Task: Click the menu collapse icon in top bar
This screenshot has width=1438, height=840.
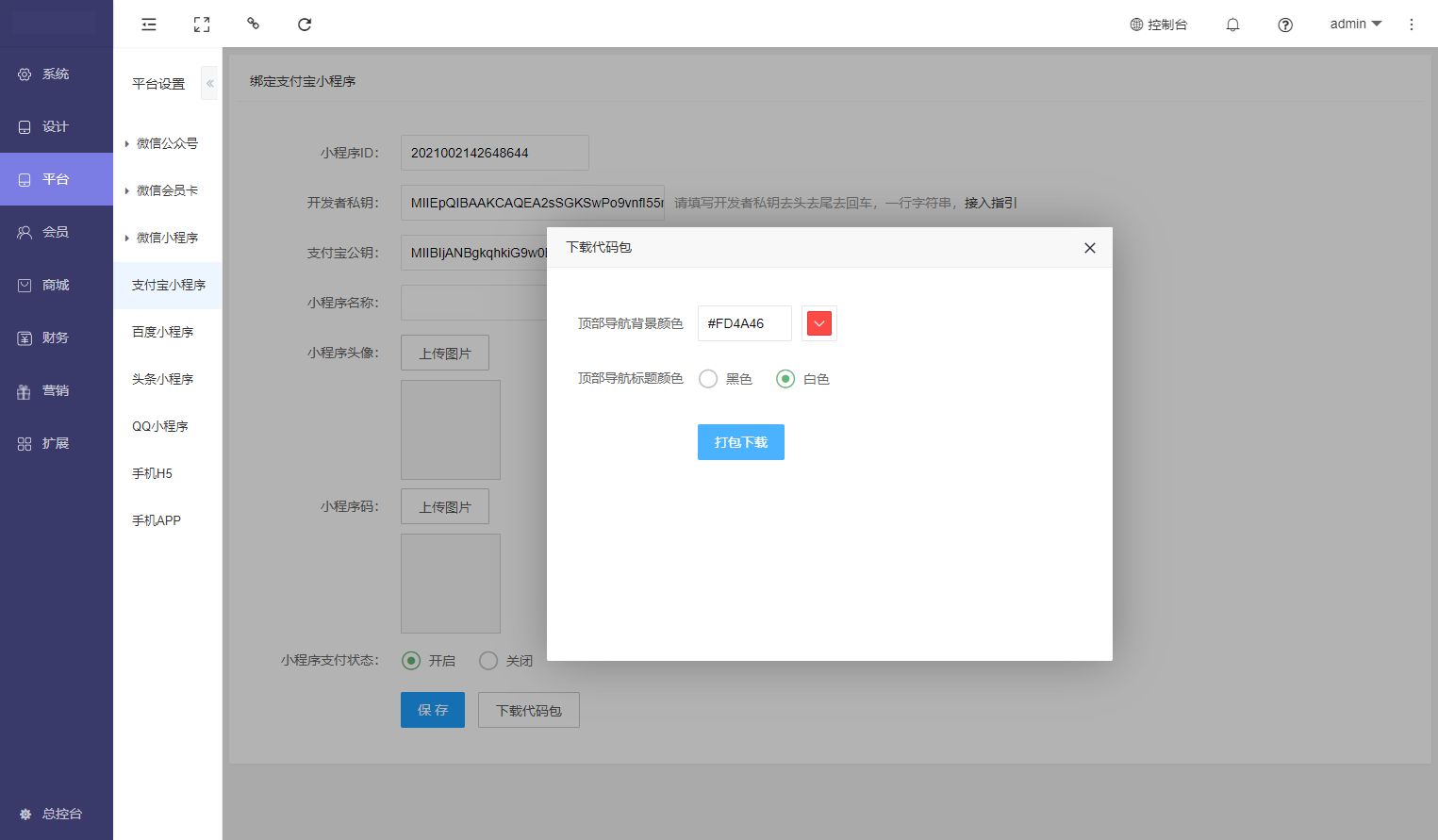Action: click(149, 25)
